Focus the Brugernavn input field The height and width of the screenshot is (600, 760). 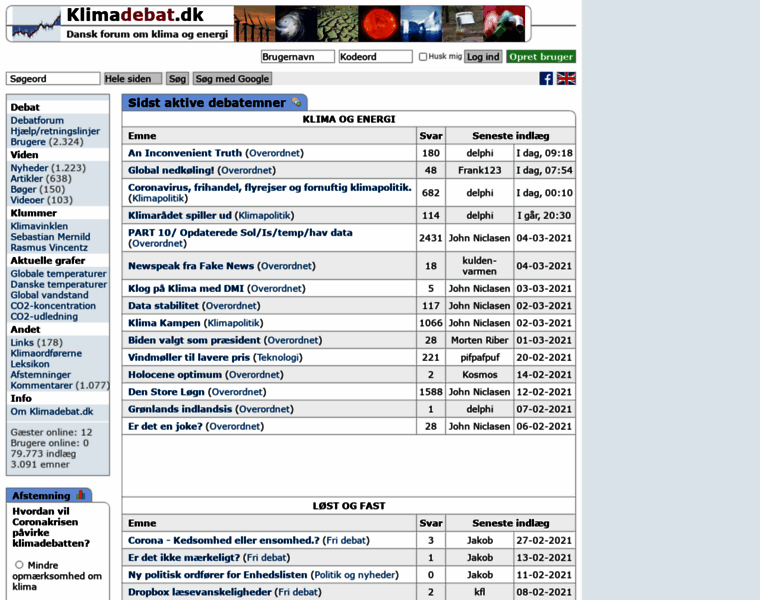tap(298, 57)
